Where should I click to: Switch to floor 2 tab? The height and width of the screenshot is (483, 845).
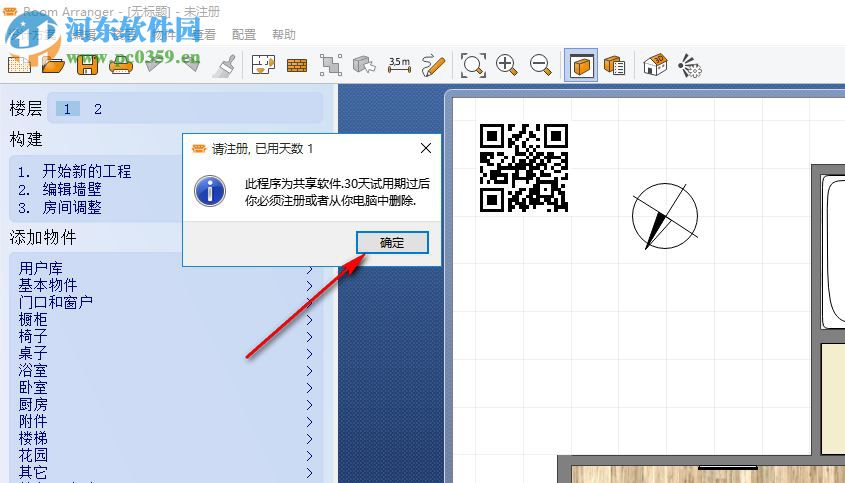tap(98, 109)
